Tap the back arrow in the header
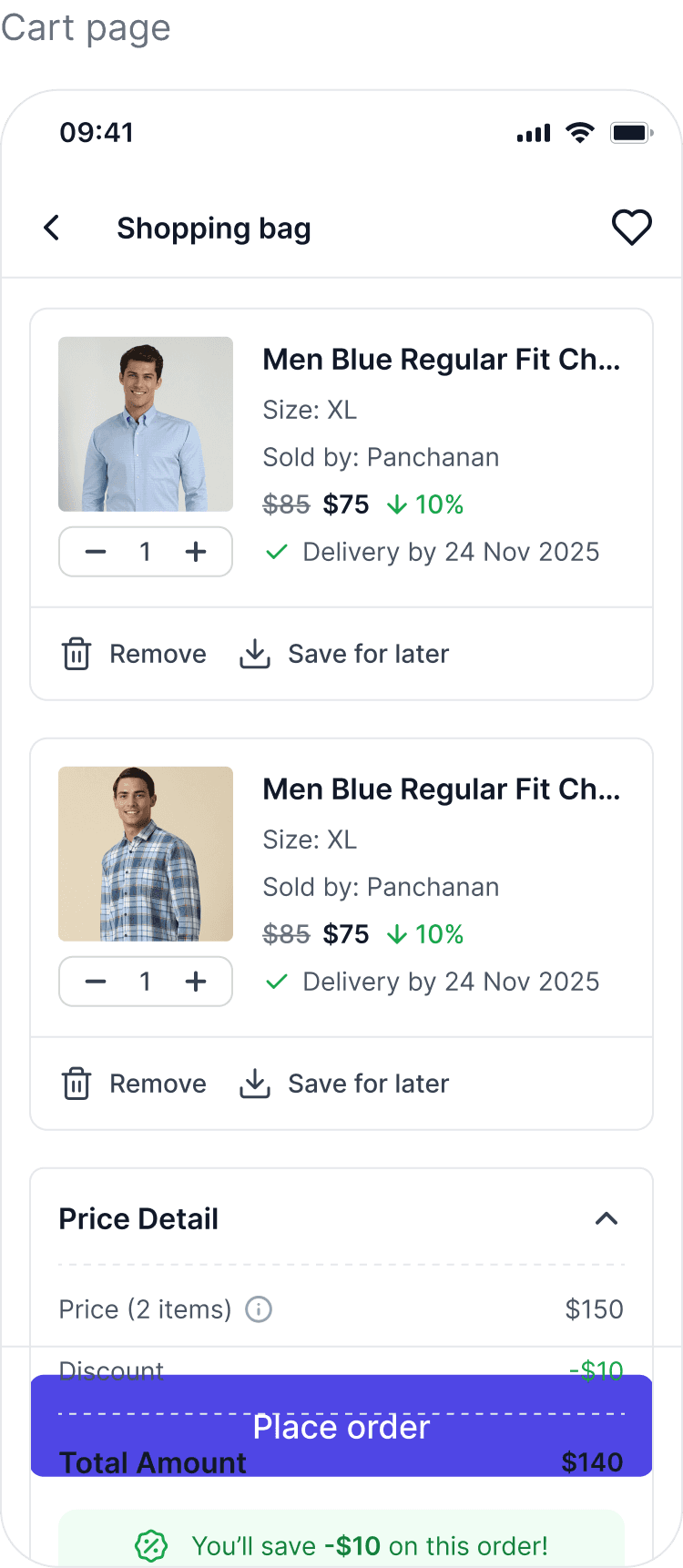The image size is (683, 1568). pyautogui.click(x=52, y=228)
